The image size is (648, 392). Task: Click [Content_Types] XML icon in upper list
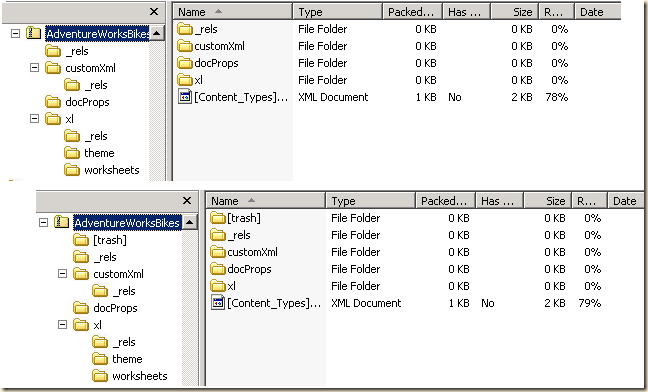185,97
